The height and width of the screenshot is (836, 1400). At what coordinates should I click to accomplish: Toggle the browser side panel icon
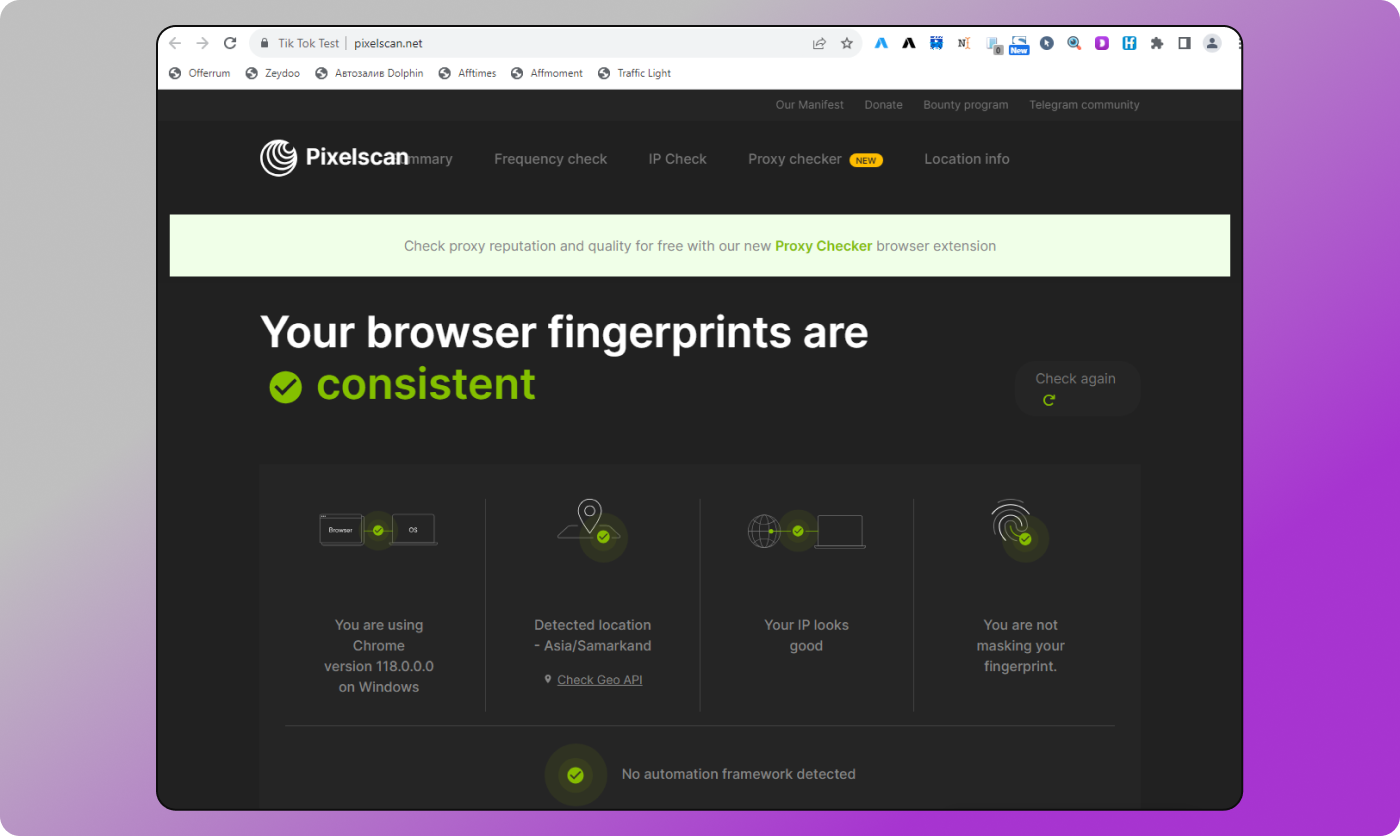tap(1184, 43)
